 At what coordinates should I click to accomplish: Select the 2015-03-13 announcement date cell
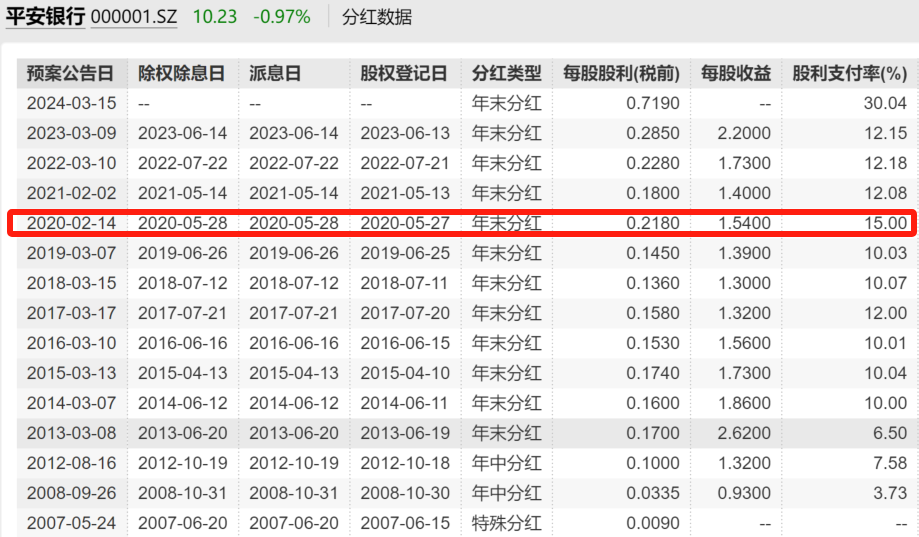pos(72,373)
